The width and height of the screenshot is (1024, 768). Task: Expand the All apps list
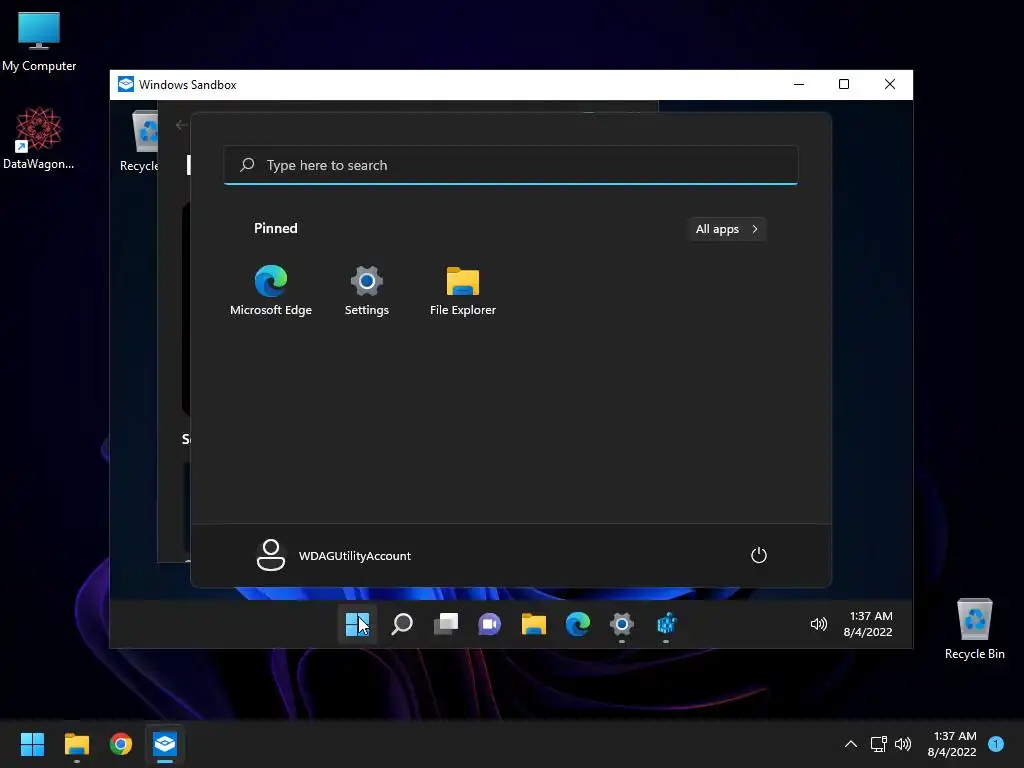pyautogui.click(x=727, y=229)
